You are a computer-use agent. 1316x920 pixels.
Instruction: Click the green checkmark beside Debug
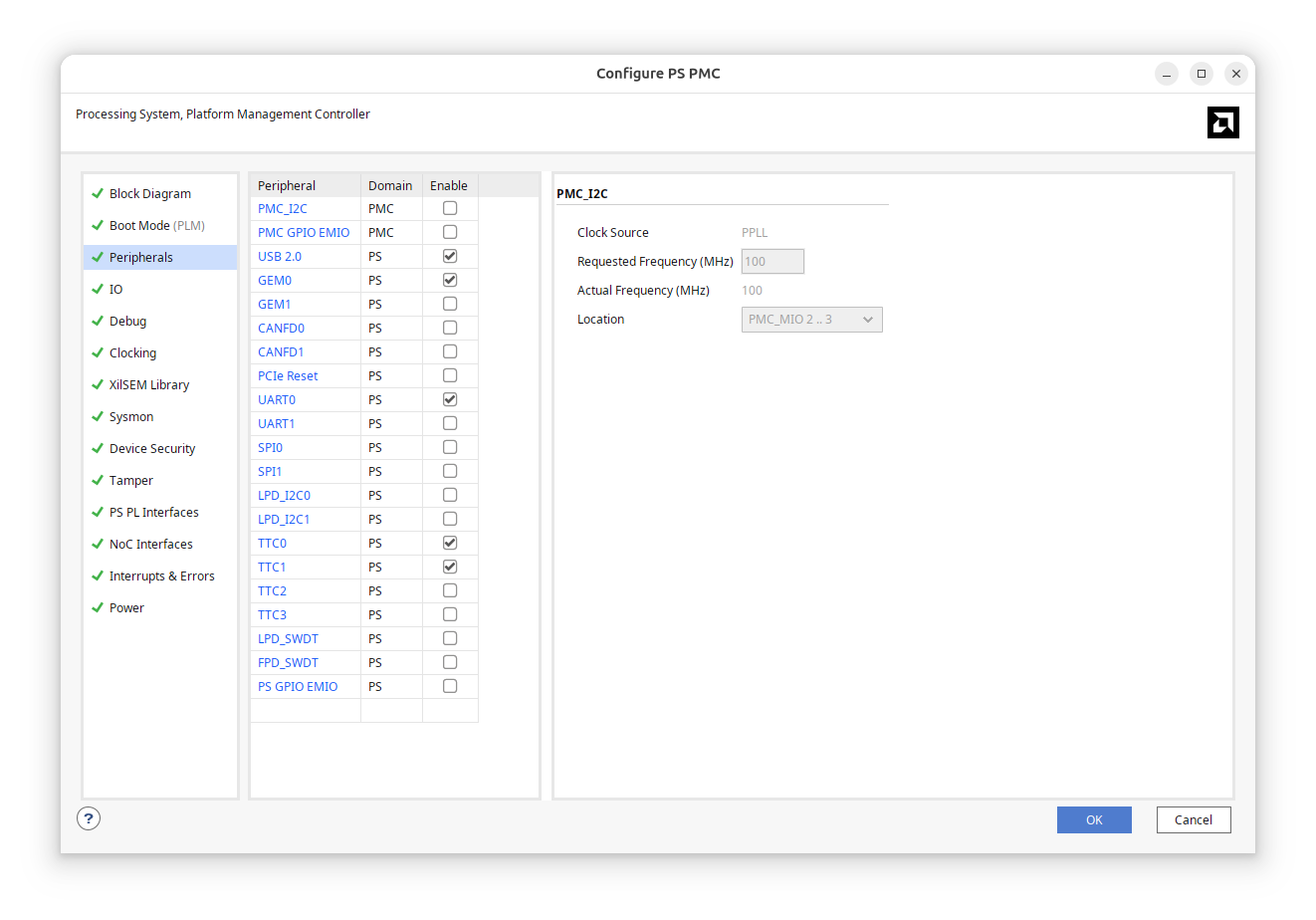coord(98,321)
